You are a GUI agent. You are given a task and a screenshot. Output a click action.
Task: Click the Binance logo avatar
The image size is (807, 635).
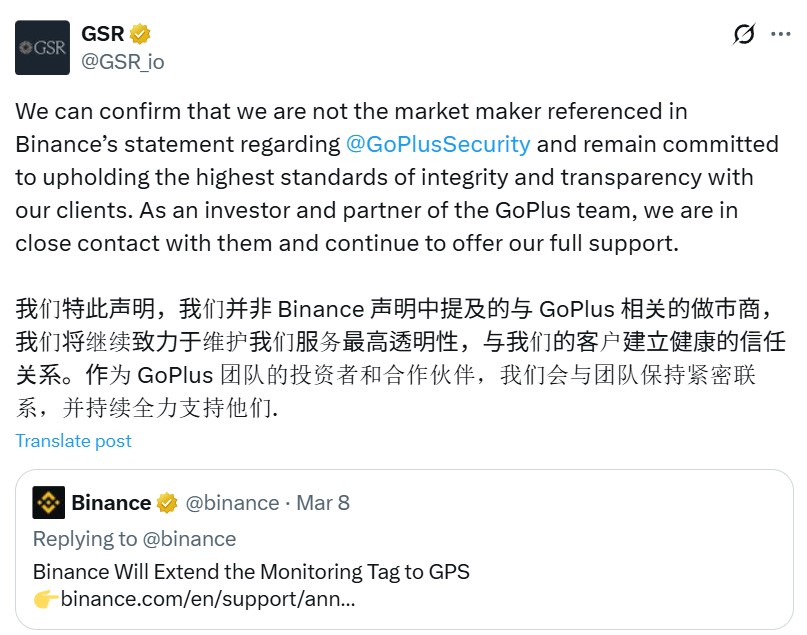[x=49, y=502]
